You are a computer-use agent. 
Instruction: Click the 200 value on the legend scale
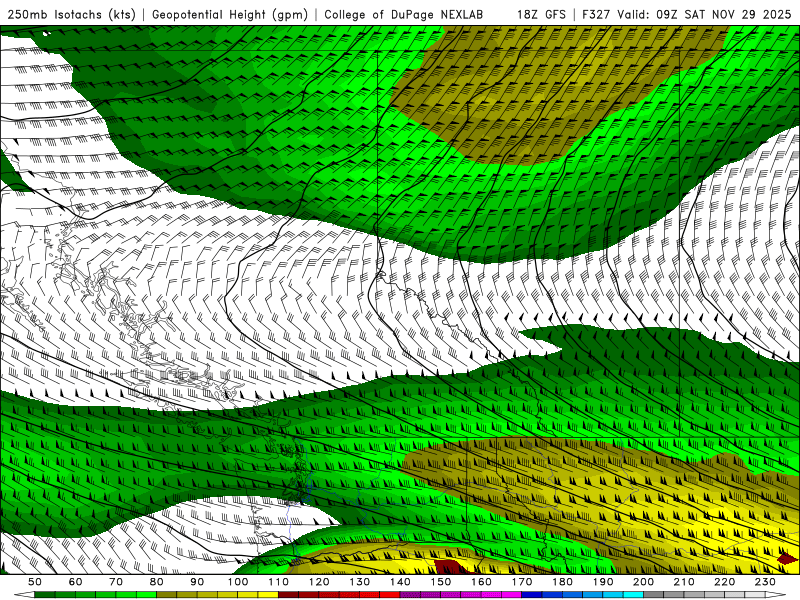tap(643, 582)
